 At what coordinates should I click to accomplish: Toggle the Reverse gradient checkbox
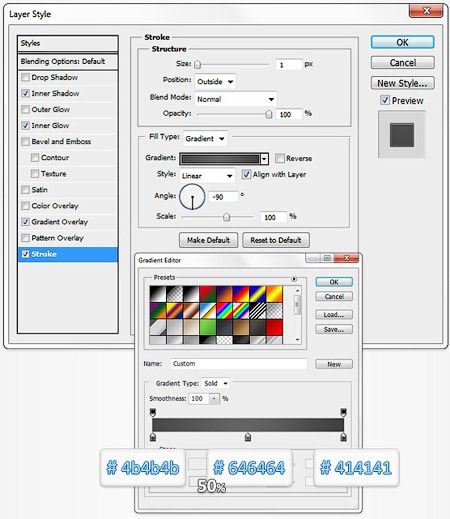tap(280, 158)
